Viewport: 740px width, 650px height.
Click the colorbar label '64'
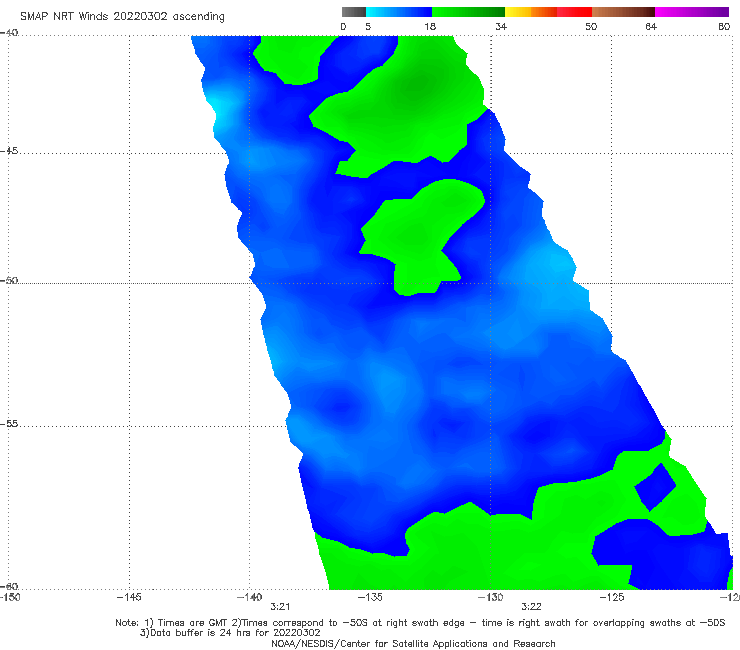[651, 27]
